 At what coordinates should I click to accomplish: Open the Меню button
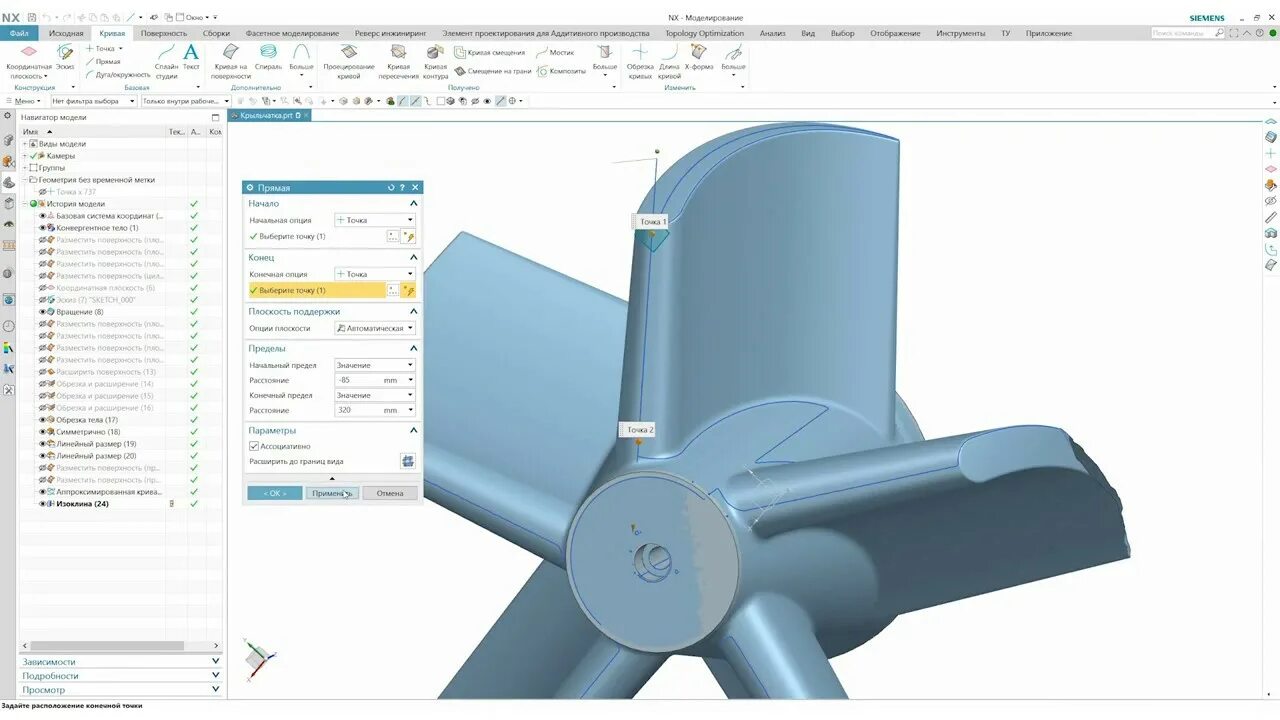tap(25, 101)
